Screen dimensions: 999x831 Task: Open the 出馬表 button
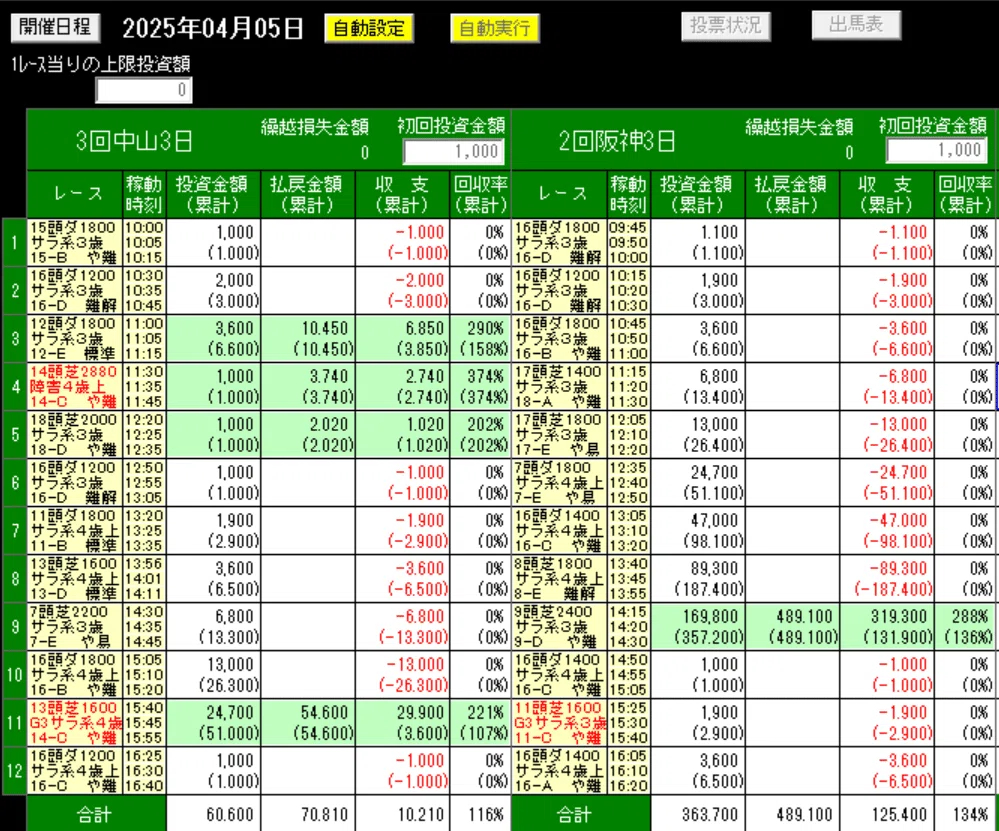[x=855, y=24]
